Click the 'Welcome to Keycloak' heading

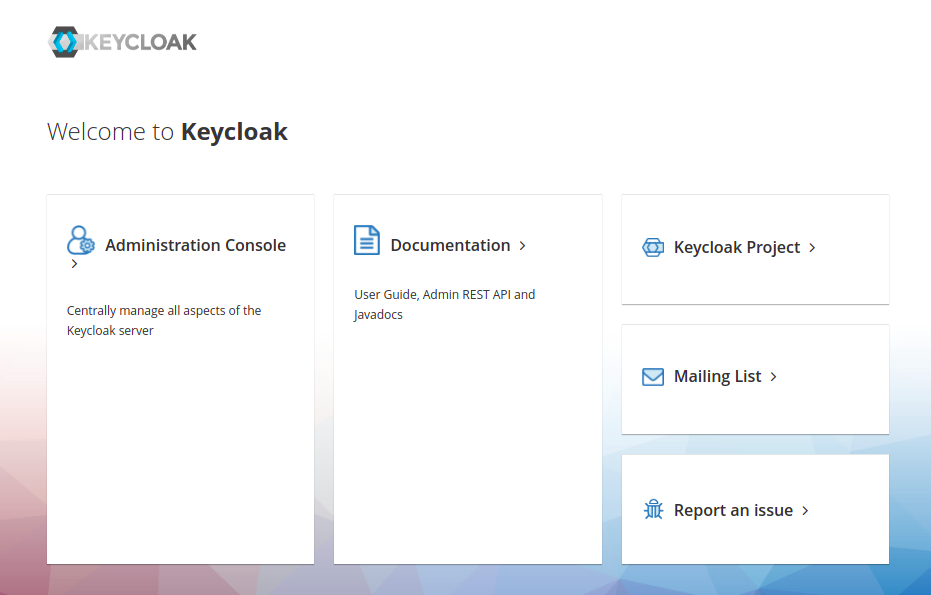(x=167, y=132)
